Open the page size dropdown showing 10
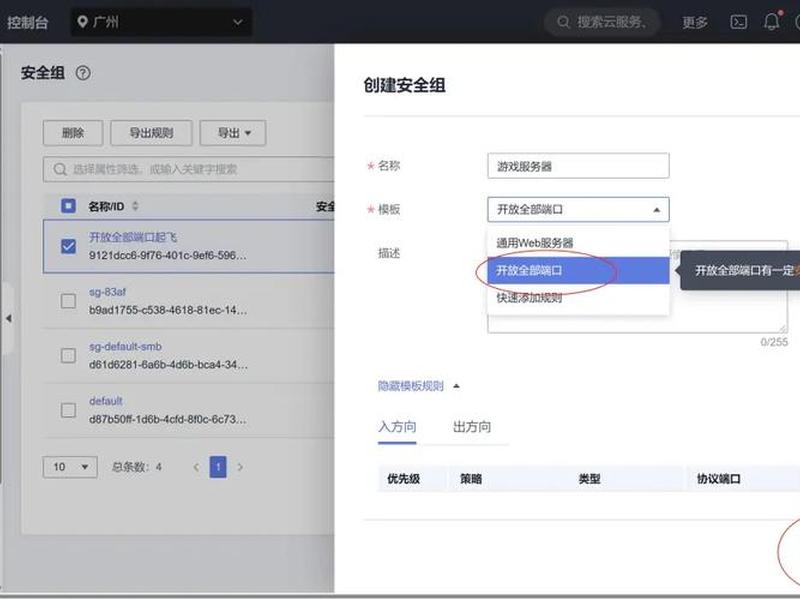 point(70,467)
